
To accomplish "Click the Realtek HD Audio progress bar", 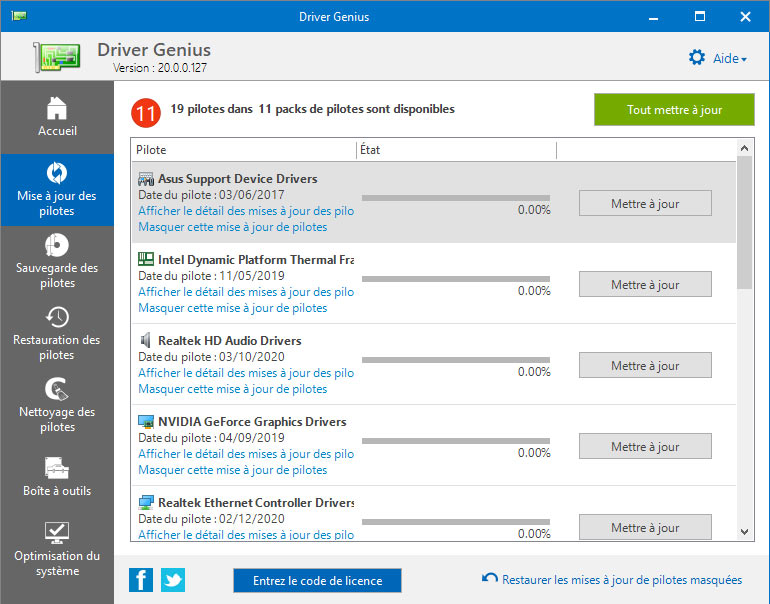I will point(456,360).
